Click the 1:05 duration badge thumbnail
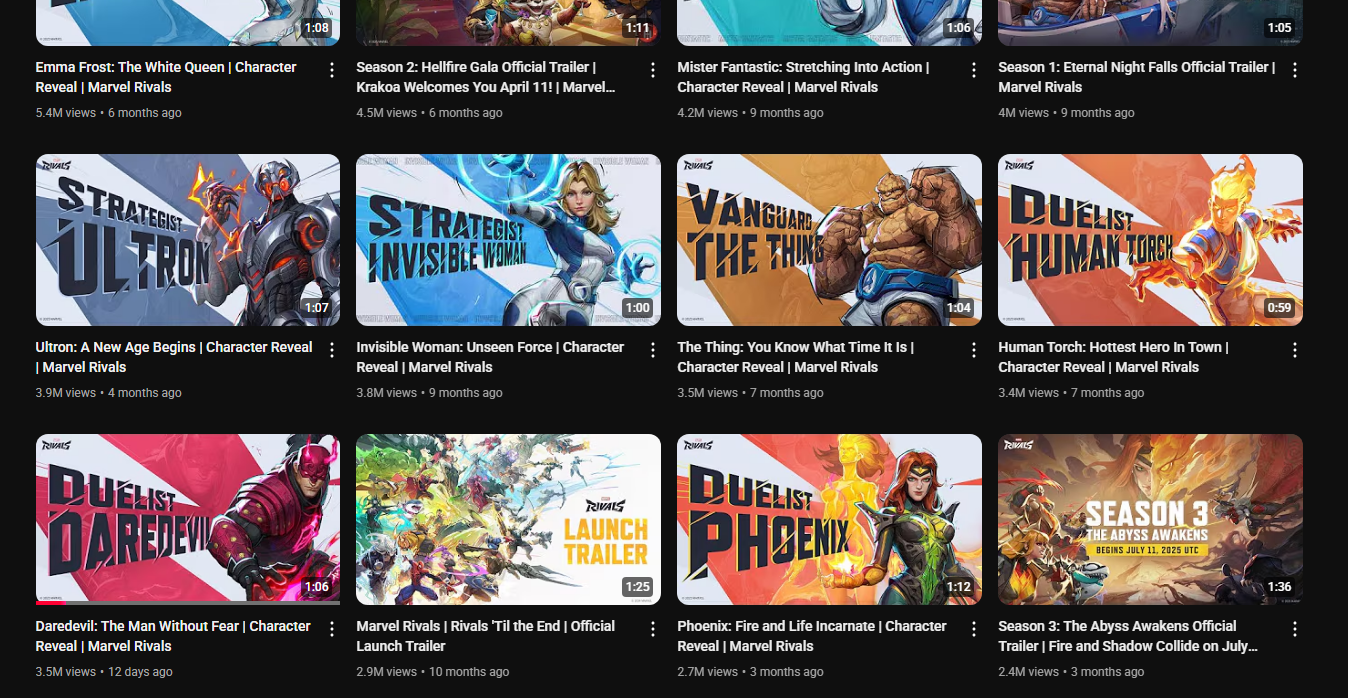 click(1150, 23)
